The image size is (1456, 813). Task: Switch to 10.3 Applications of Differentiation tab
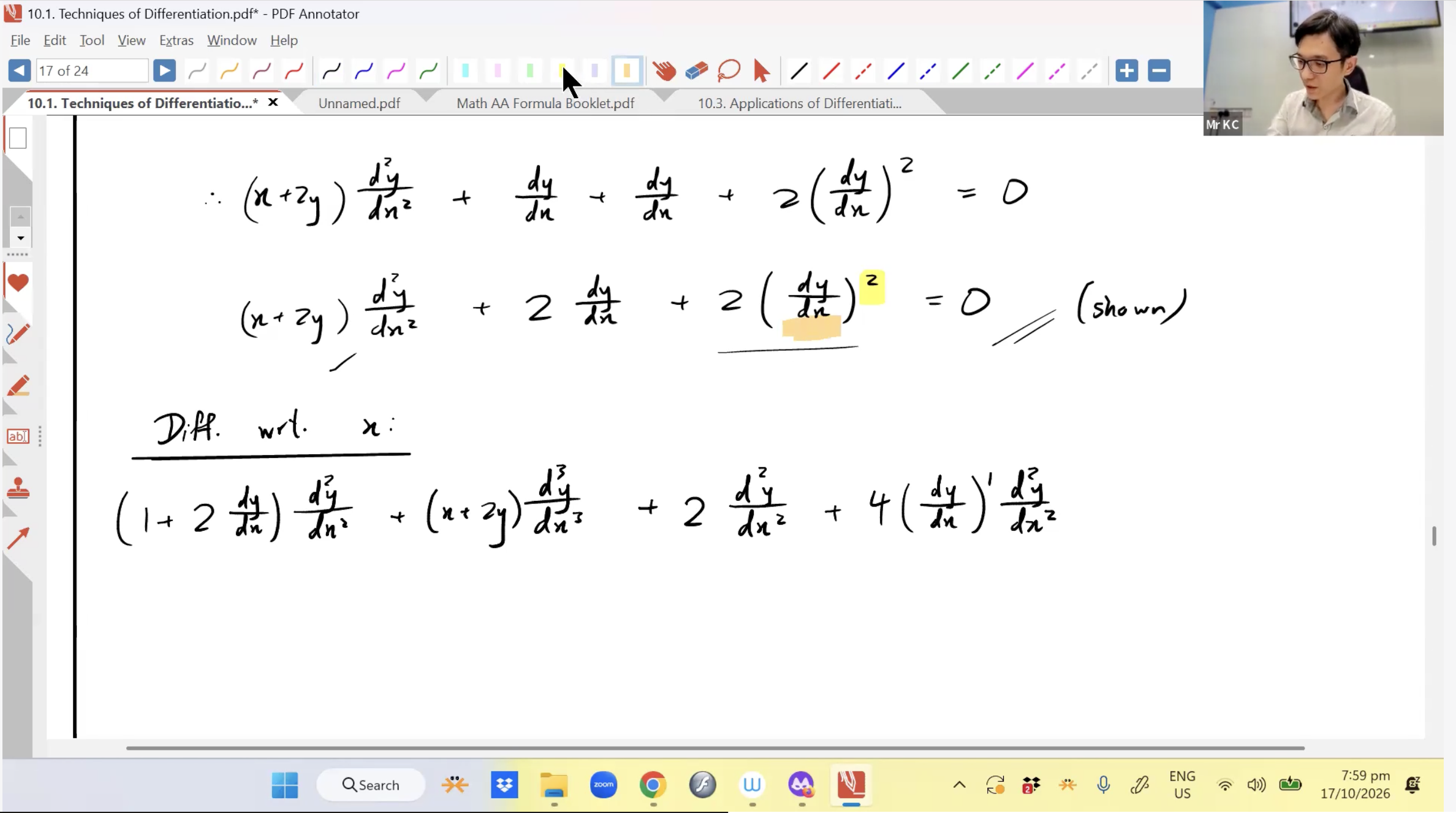coord(800,104)
